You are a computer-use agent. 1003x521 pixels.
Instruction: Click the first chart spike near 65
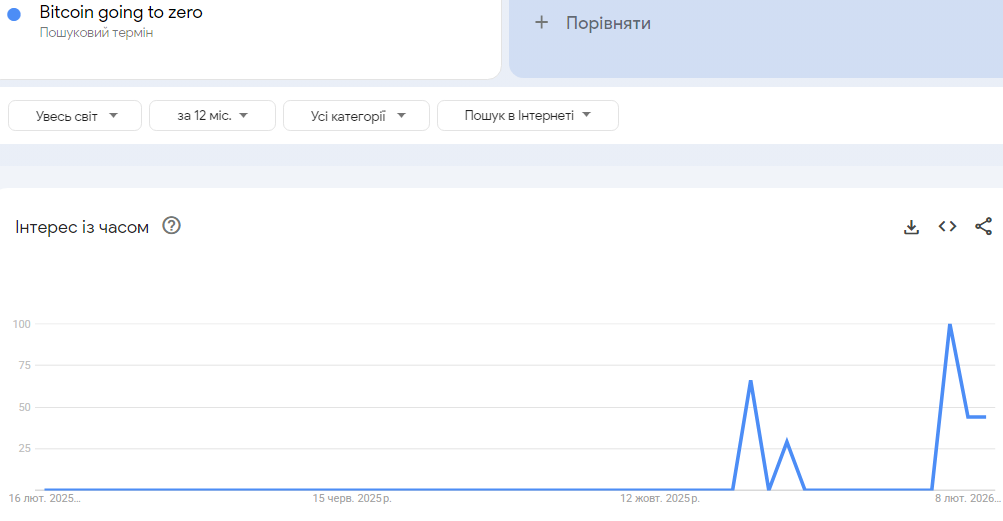click(750, 381)
